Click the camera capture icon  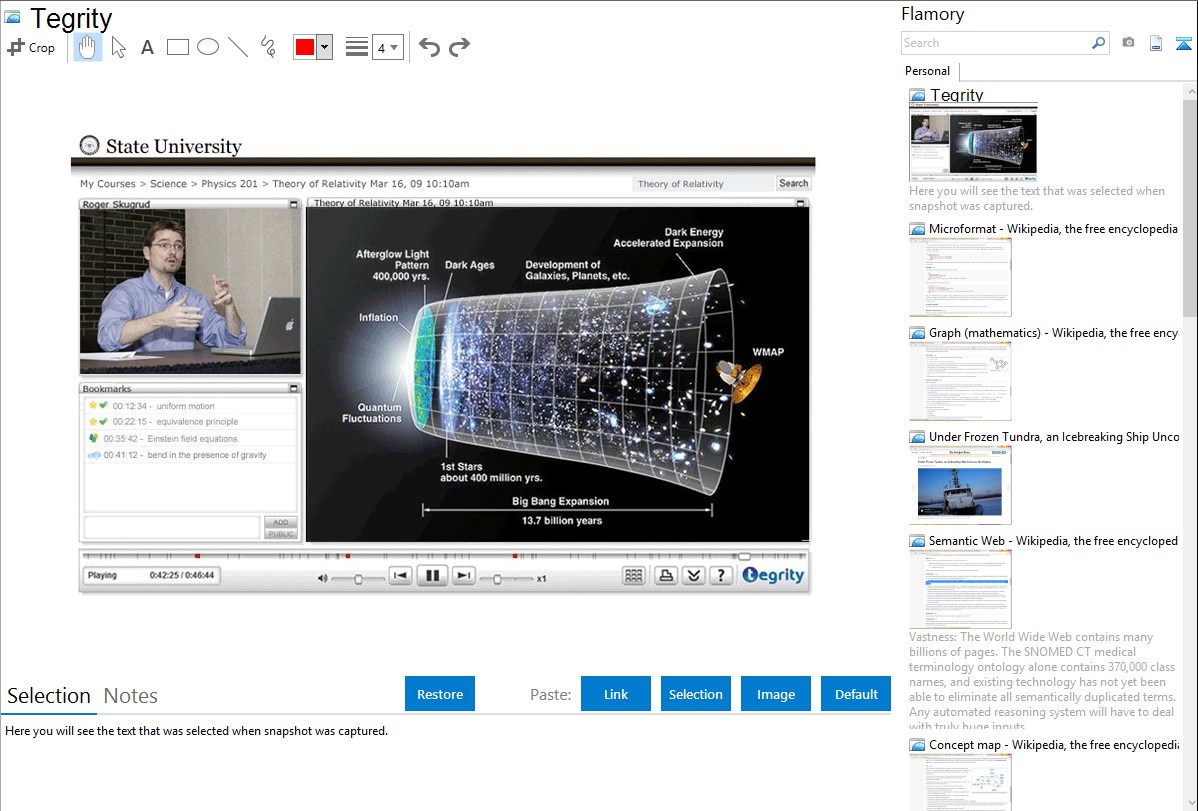click(x=1128, y=43)
